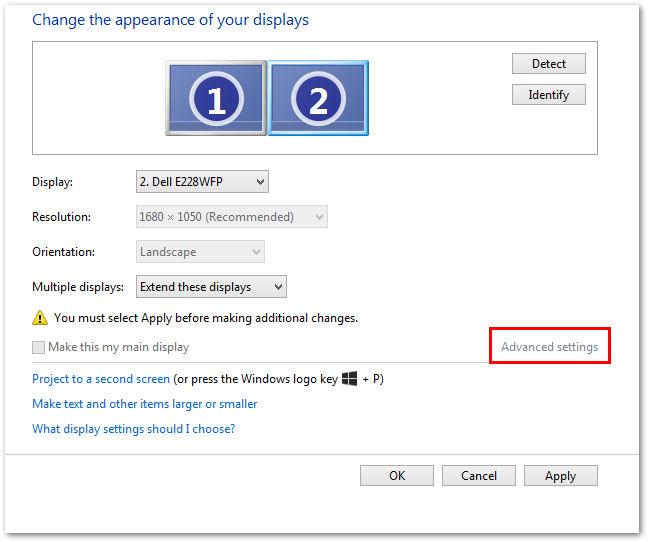Expand the Multiple displays dropdown

211,287
